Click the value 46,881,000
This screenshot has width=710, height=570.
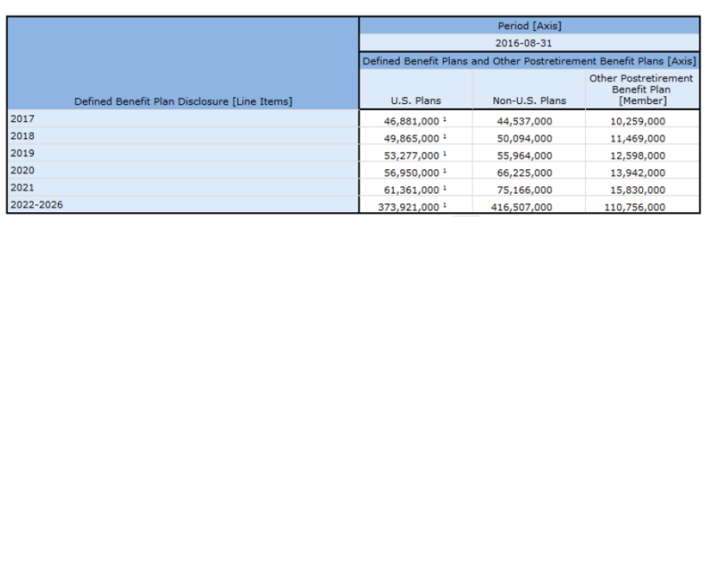pyautogui.click(x=411, y=121)
